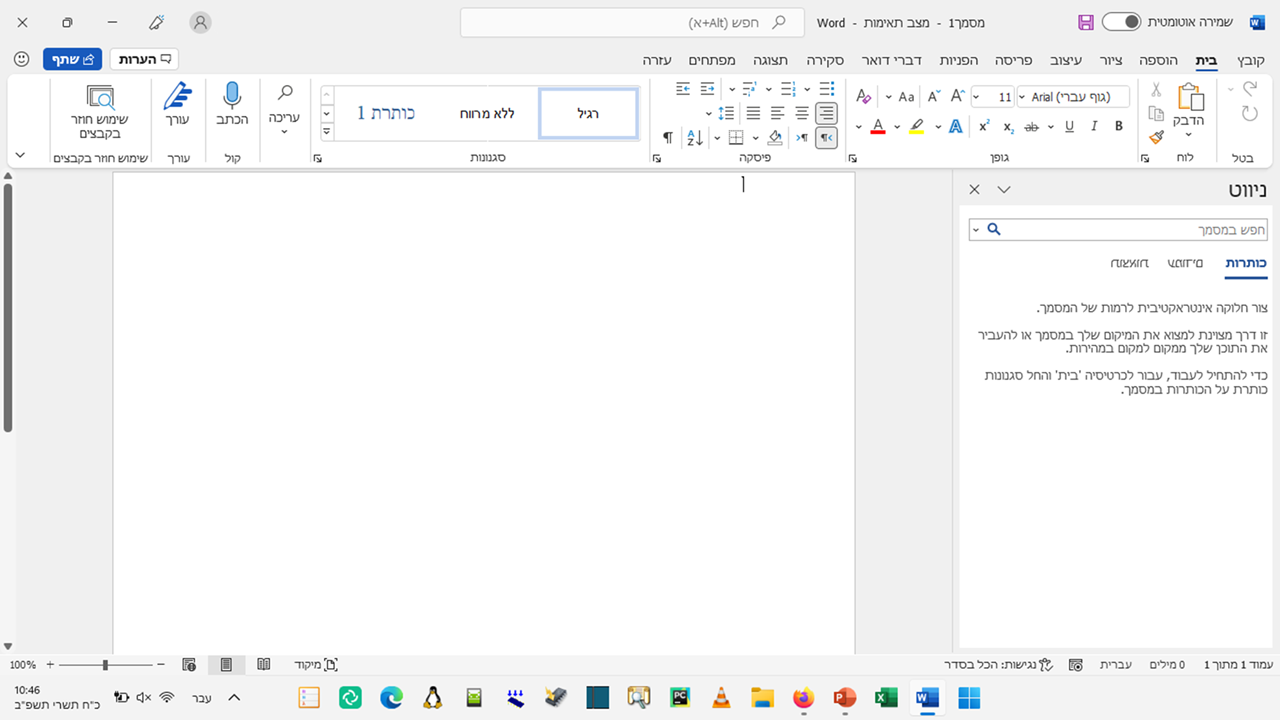The width and height of the screenshot is (1280, 720).
Task: Open Change Case (Aa) menu
Action: point(906,97)
